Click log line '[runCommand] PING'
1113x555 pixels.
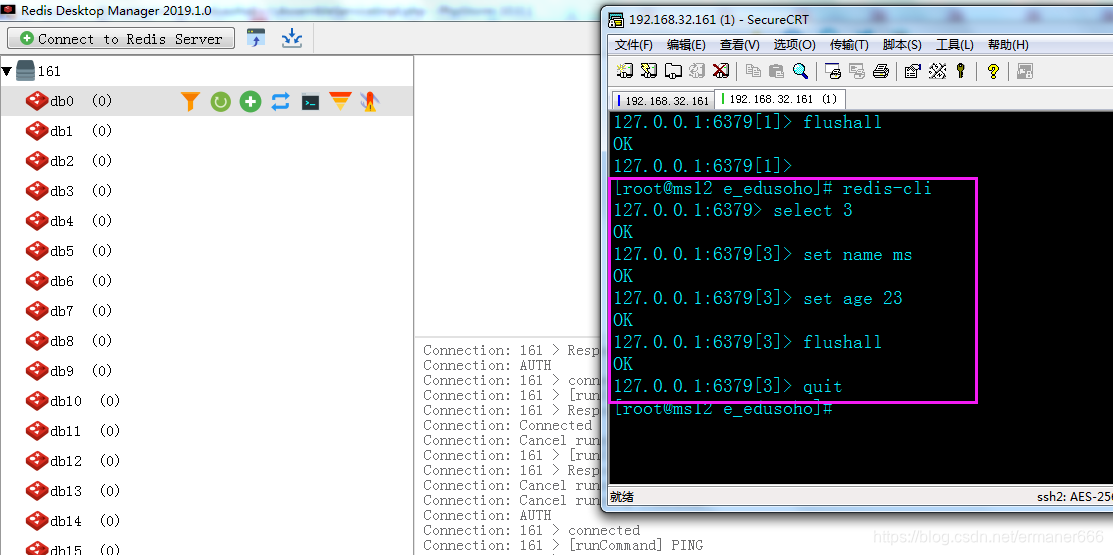pos(563,545)
